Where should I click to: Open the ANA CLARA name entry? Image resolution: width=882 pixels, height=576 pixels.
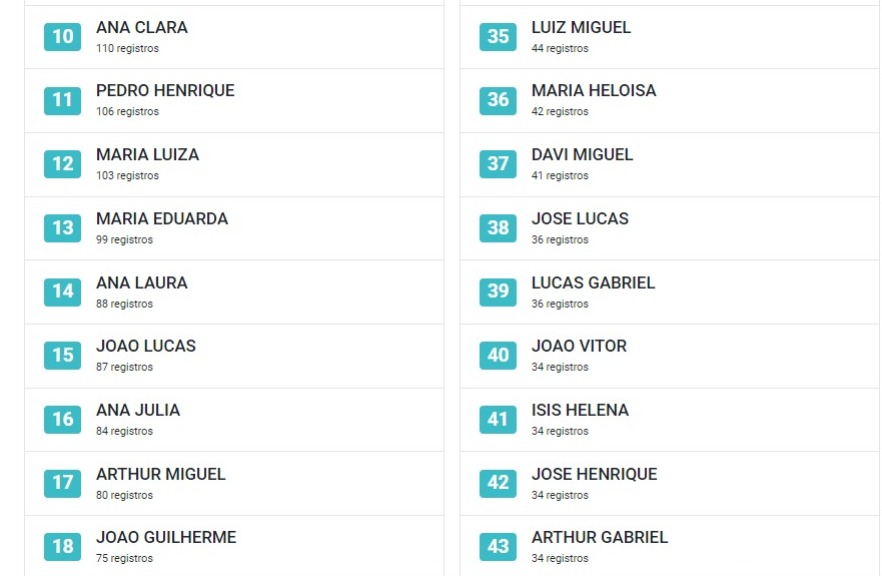(142, 28)
